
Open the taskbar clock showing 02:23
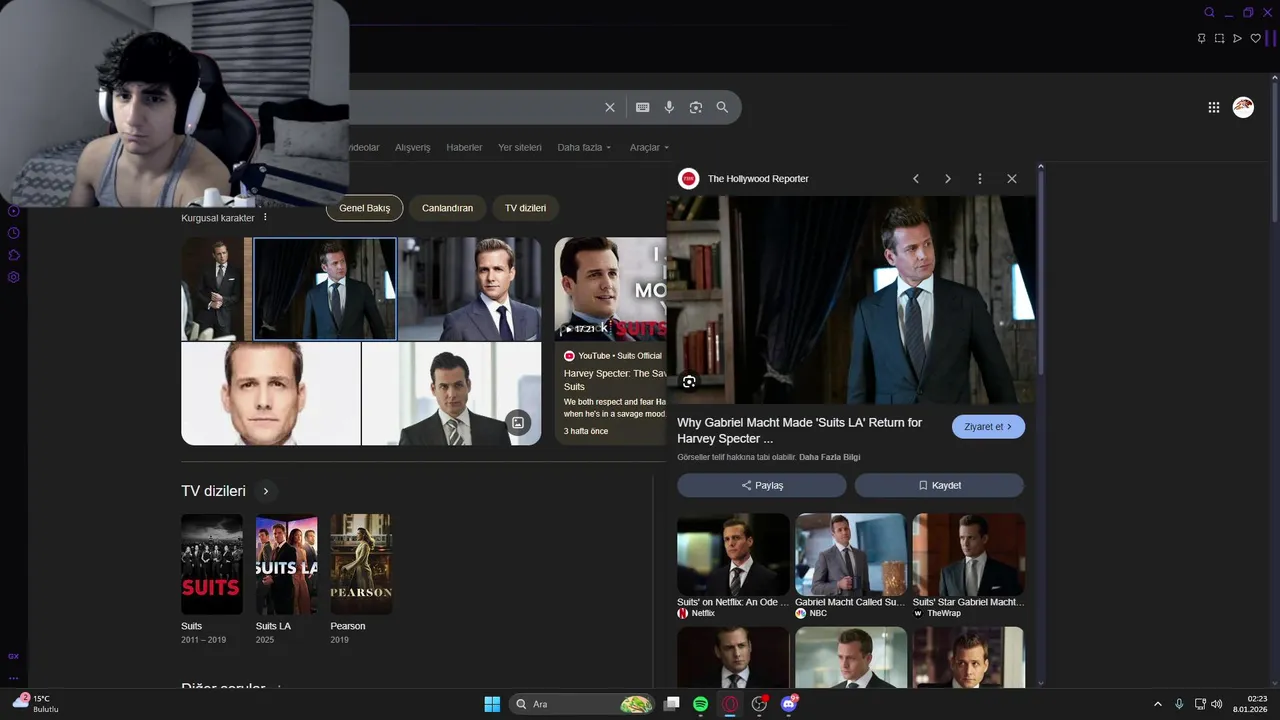1250,703
